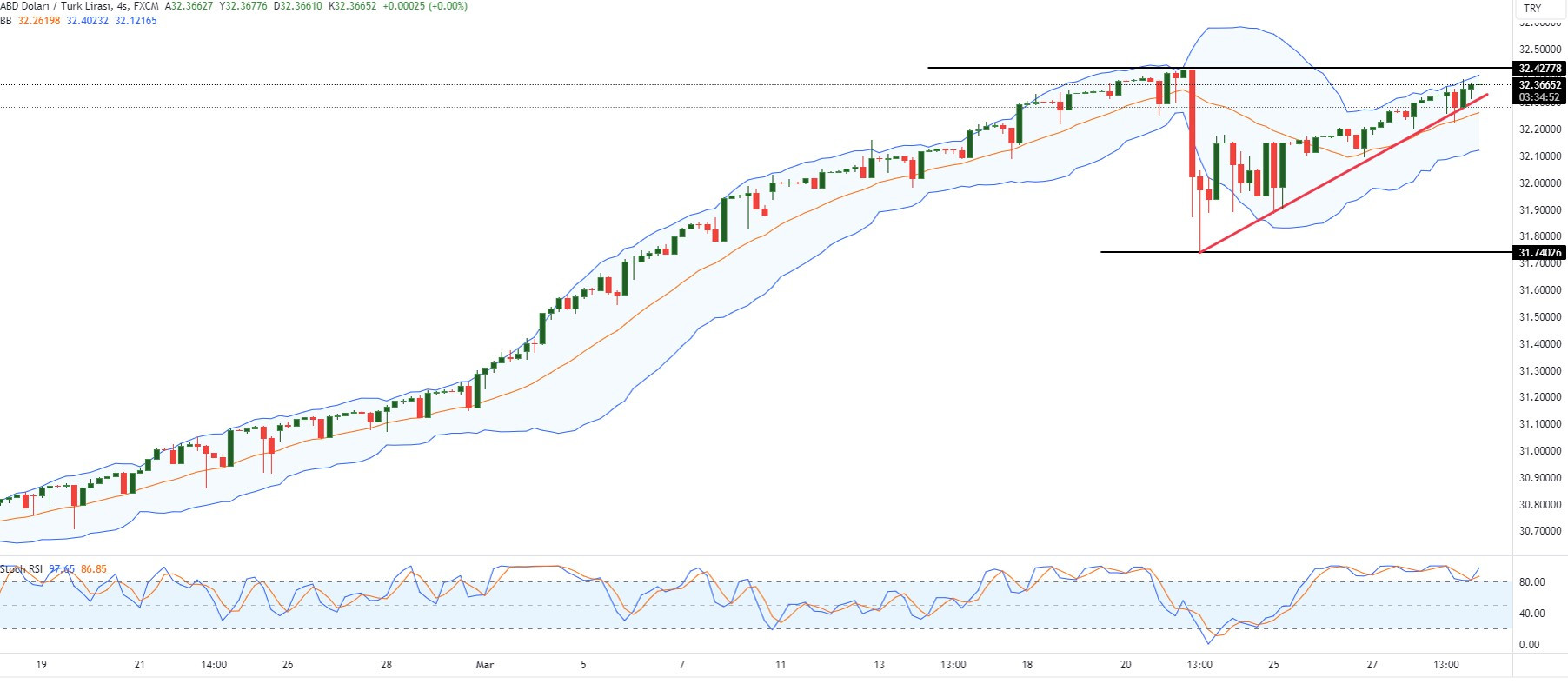This screenshot has height=684, width=1568.
Task: Click BB basis value 32.26198
Action: pyautogui.click(x=39, y=20)
